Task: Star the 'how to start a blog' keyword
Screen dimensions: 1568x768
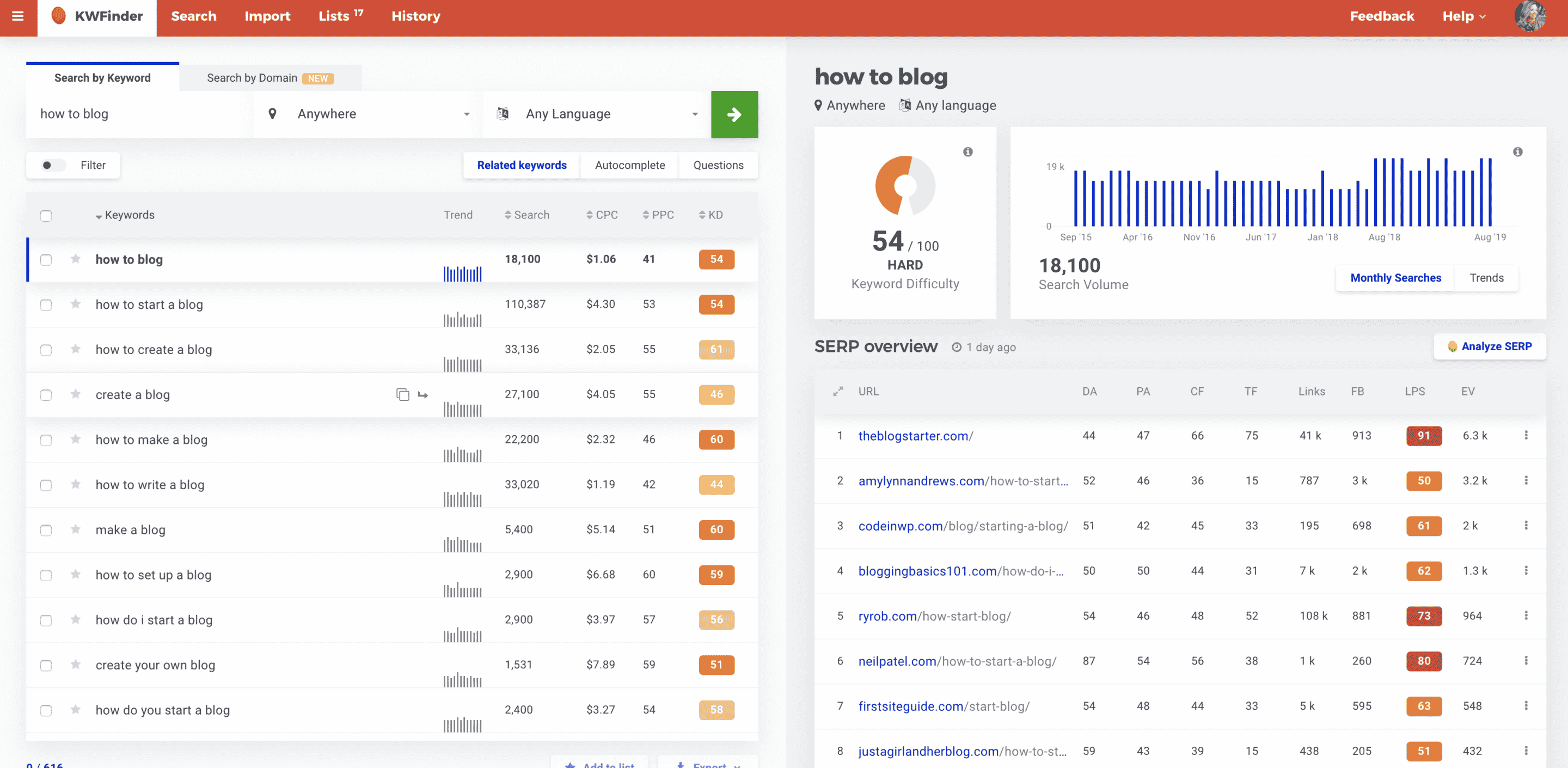Action: tap(76, 304)
